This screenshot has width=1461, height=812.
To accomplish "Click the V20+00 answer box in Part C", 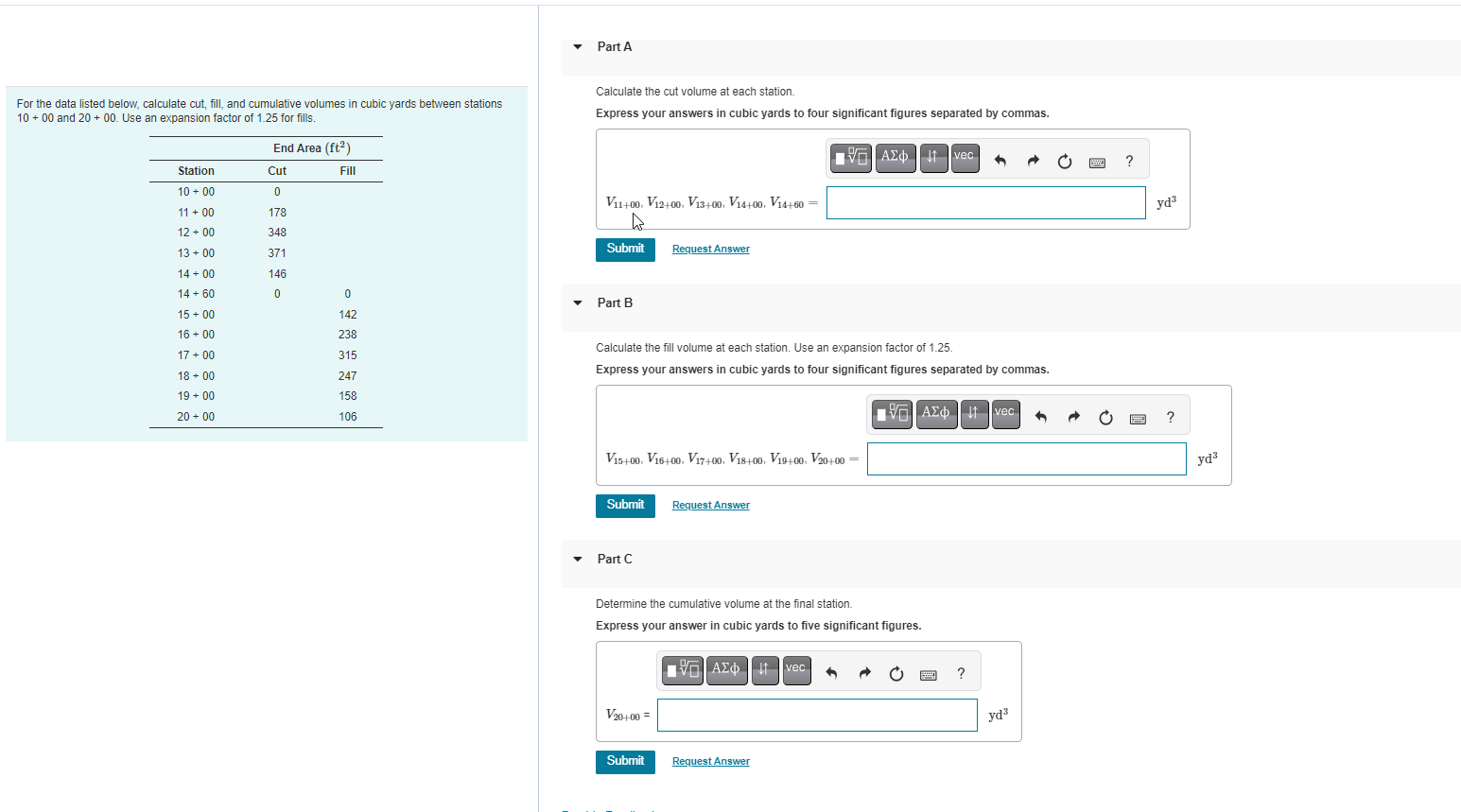I will point(816,715).
